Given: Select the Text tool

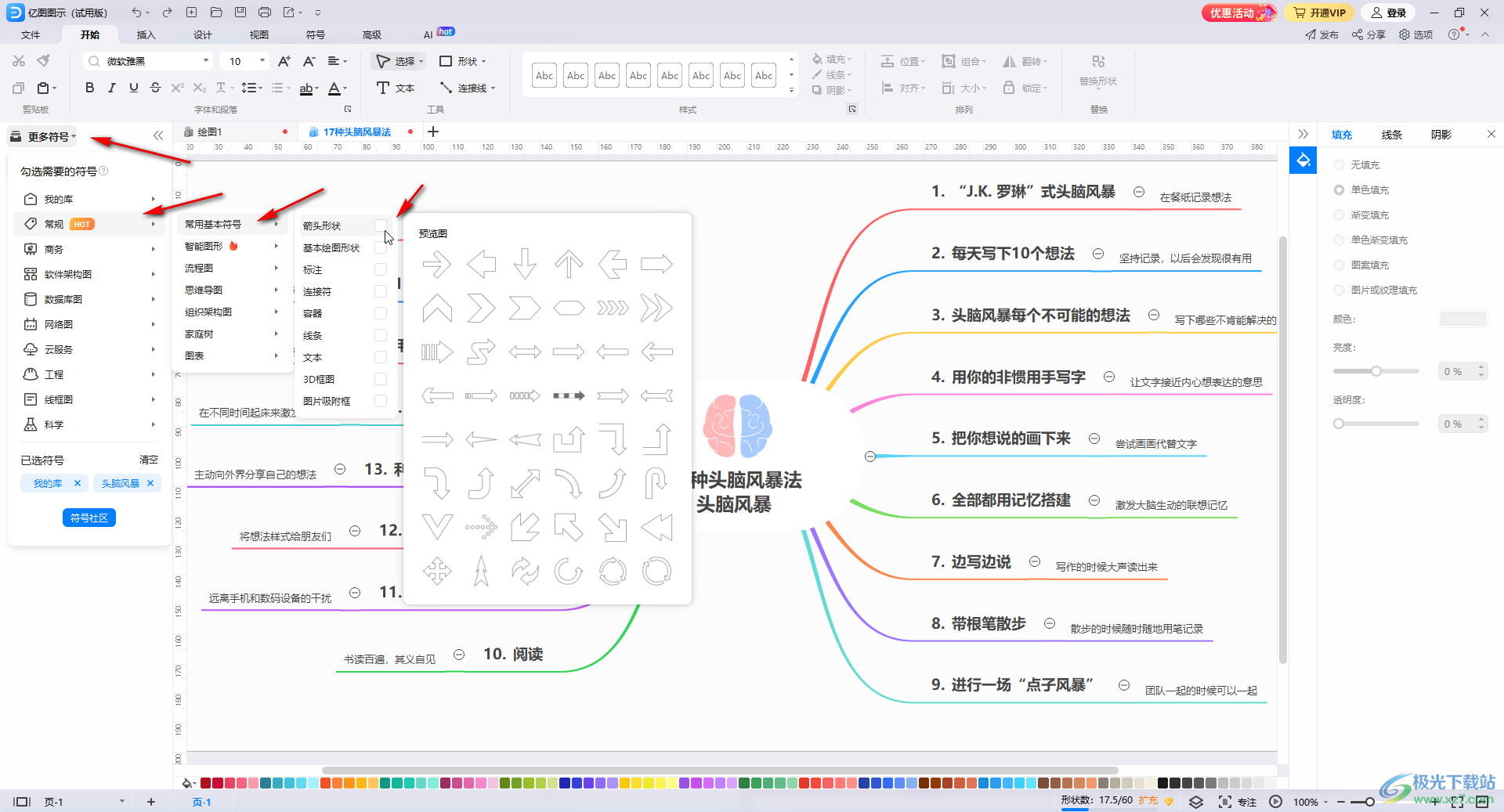Looking at the screenshot, I should [396, 88].
